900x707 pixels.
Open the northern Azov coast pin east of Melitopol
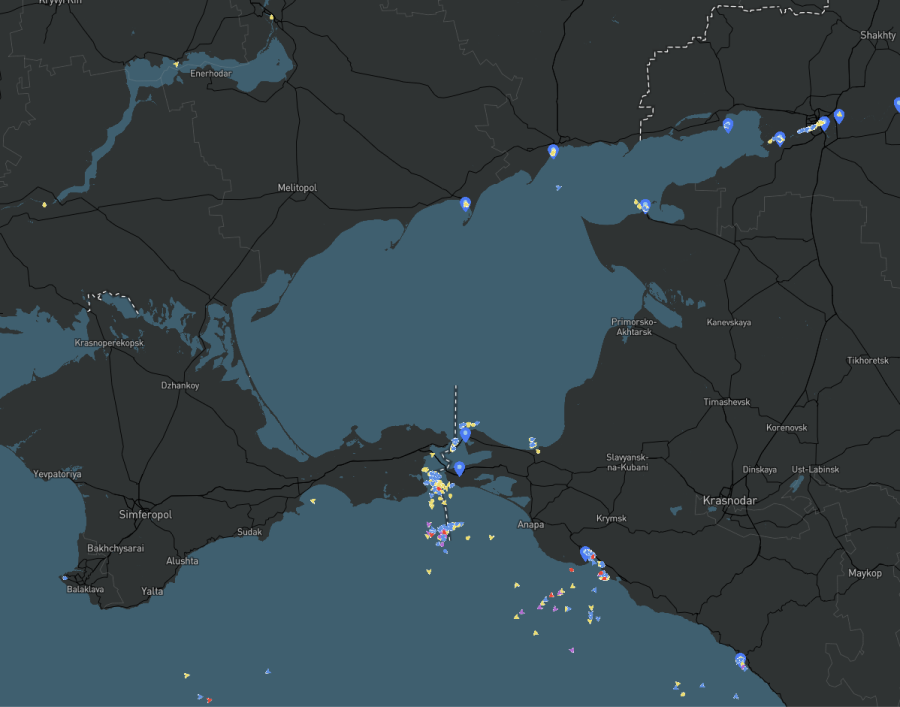tap(552, 151)
